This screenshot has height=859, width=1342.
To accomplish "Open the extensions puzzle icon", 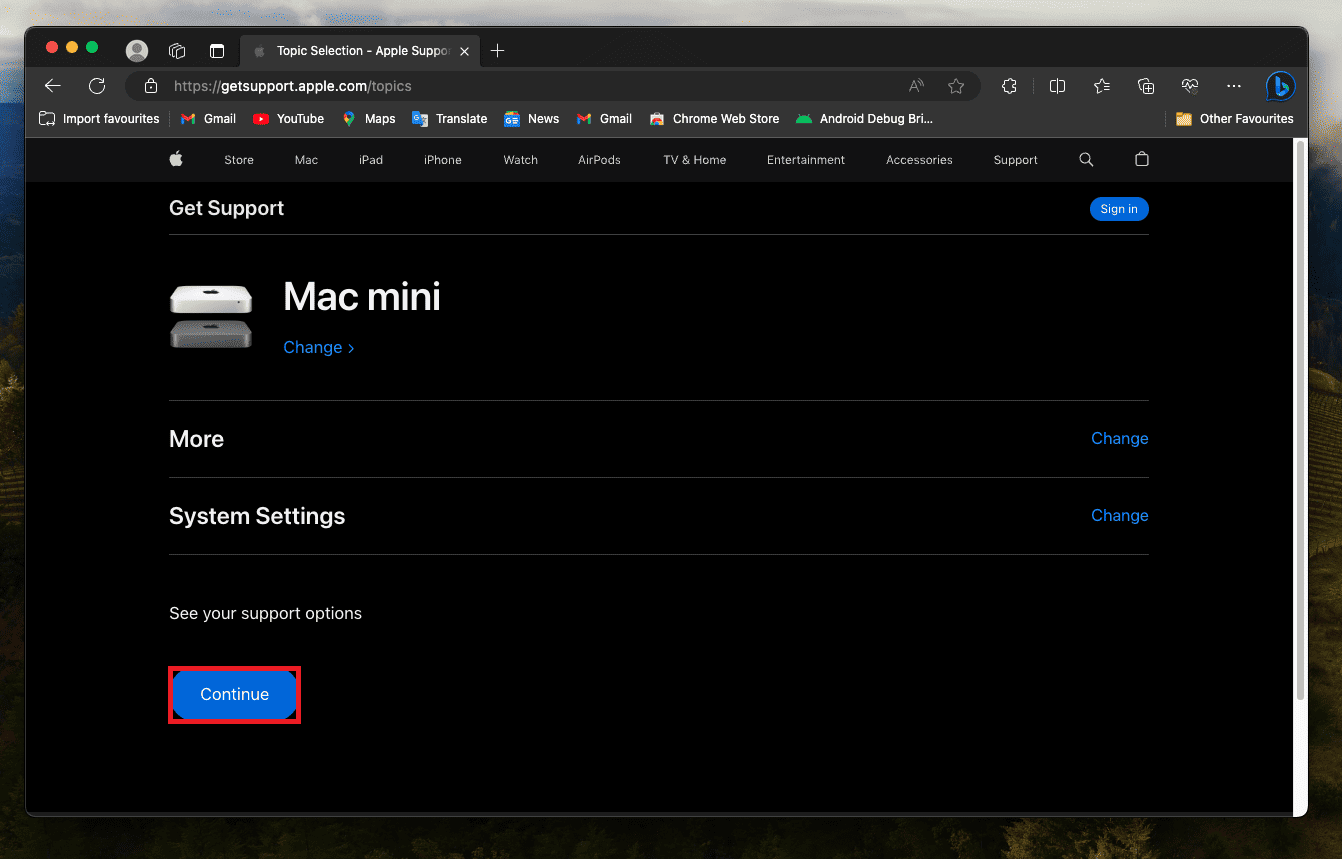I will (1009, 86).
